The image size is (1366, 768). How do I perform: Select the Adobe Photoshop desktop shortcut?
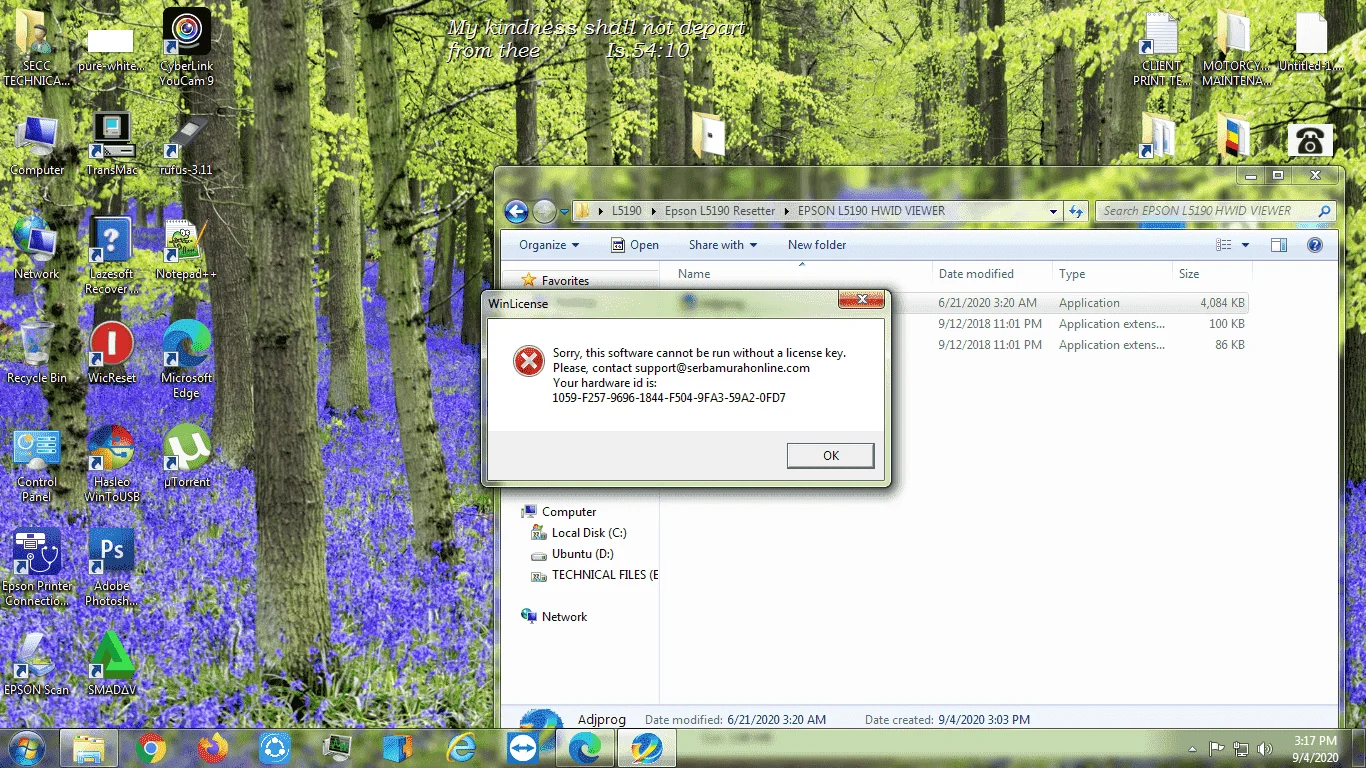click(x=112, y=568)
